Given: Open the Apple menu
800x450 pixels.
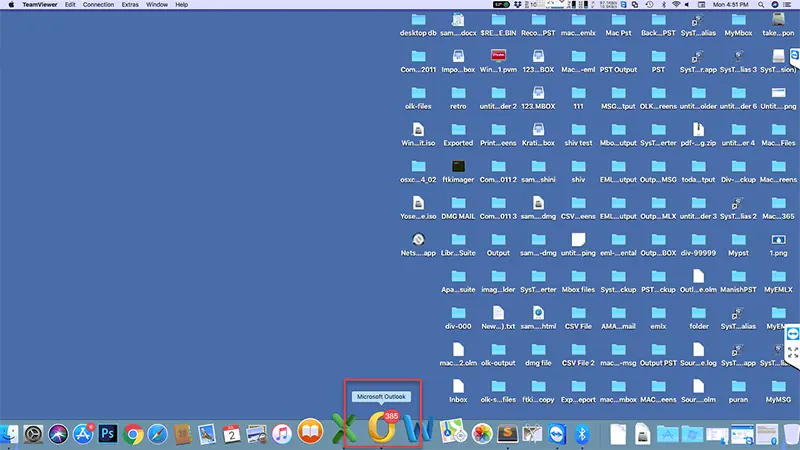Looking at the screenshot, I should (11, 5).
